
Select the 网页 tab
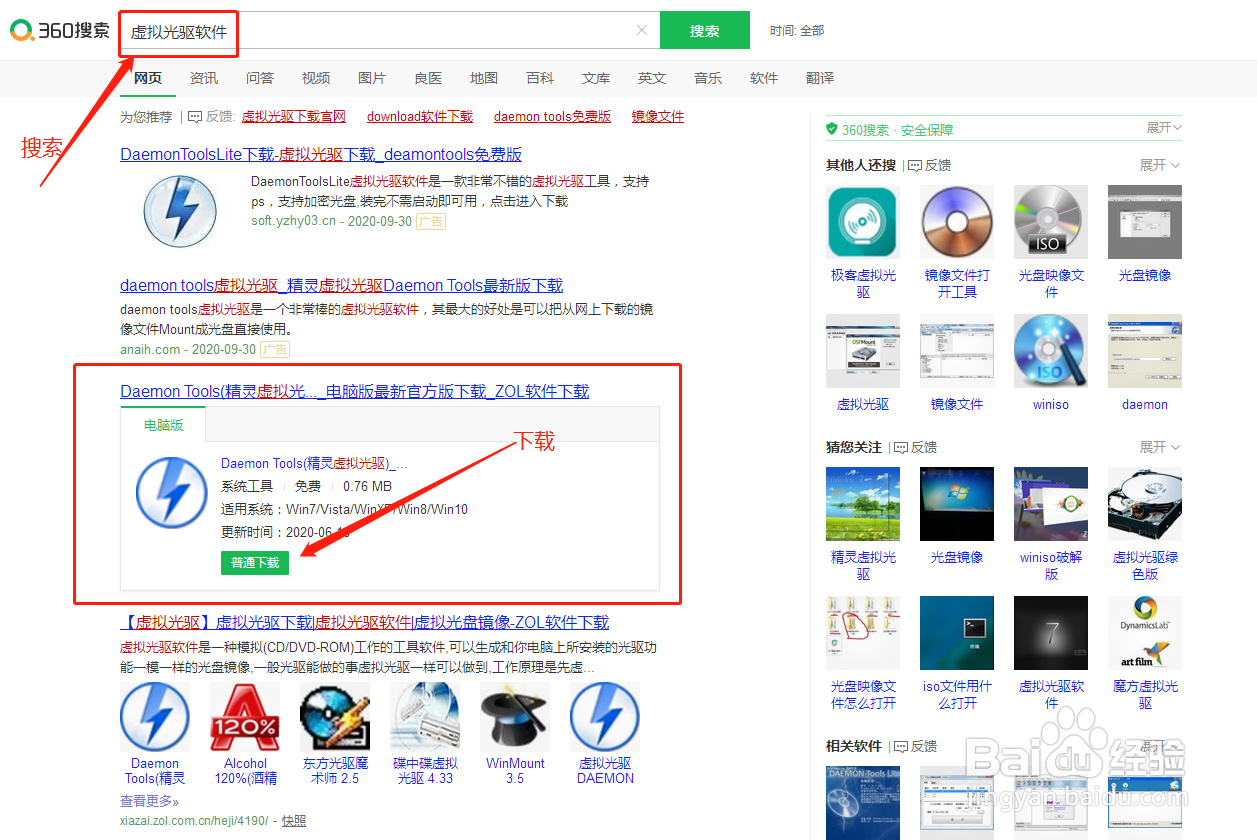pos(148,78)
